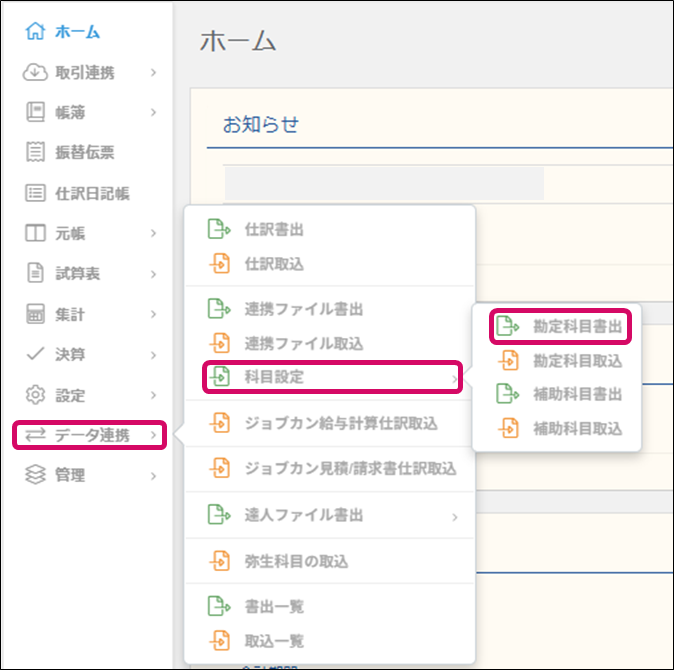Click the 管理 layers icon
This screenshot has height=670, width=674.
[36, 475]
